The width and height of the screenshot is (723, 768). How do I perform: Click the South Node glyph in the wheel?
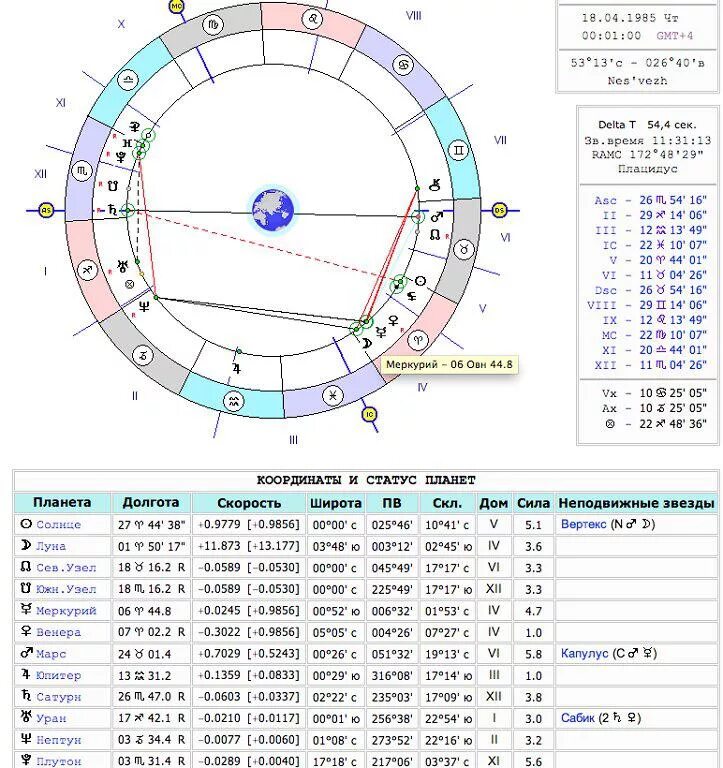pos(113,186)
